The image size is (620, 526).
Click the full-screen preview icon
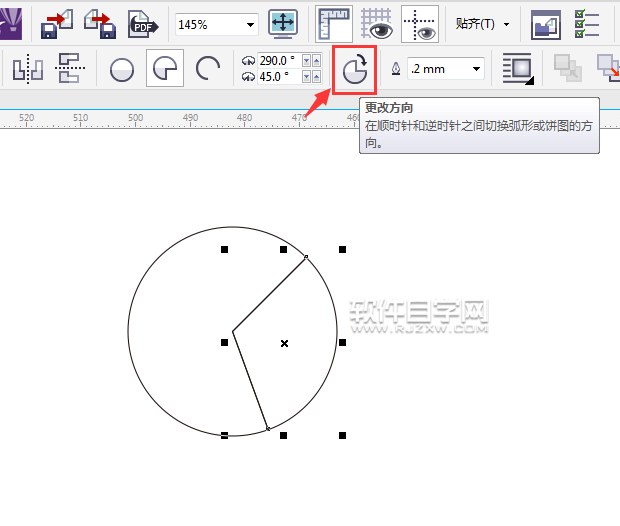(x=283, y=23)
